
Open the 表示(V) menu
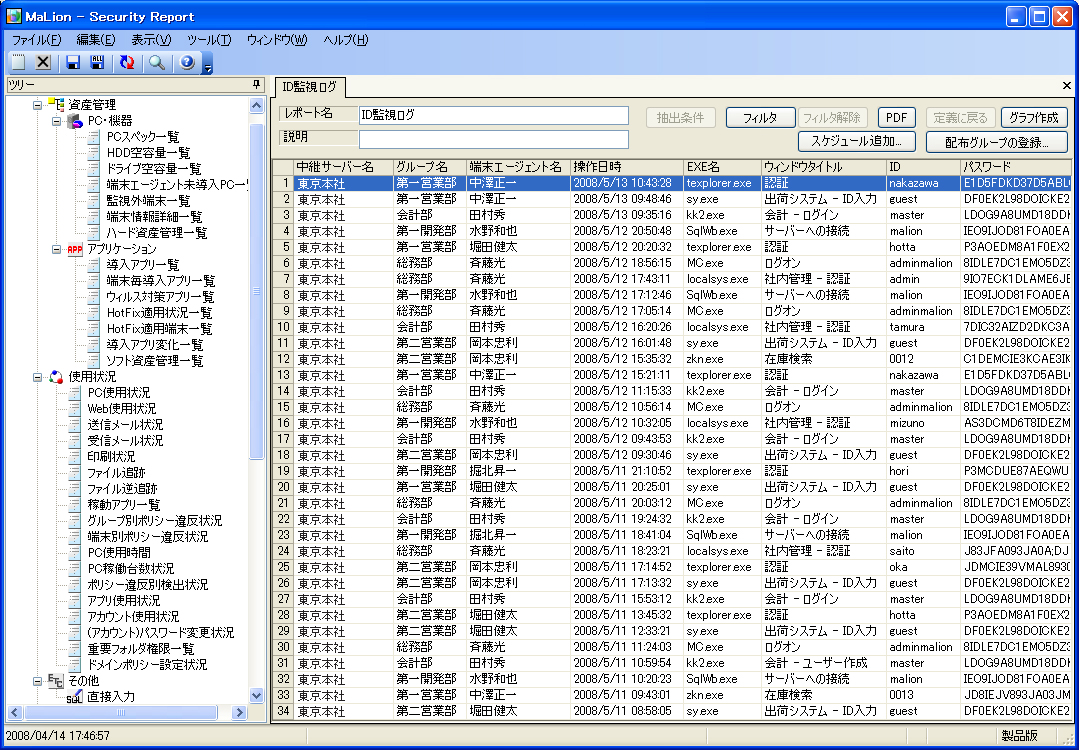[x=151, y=40]
